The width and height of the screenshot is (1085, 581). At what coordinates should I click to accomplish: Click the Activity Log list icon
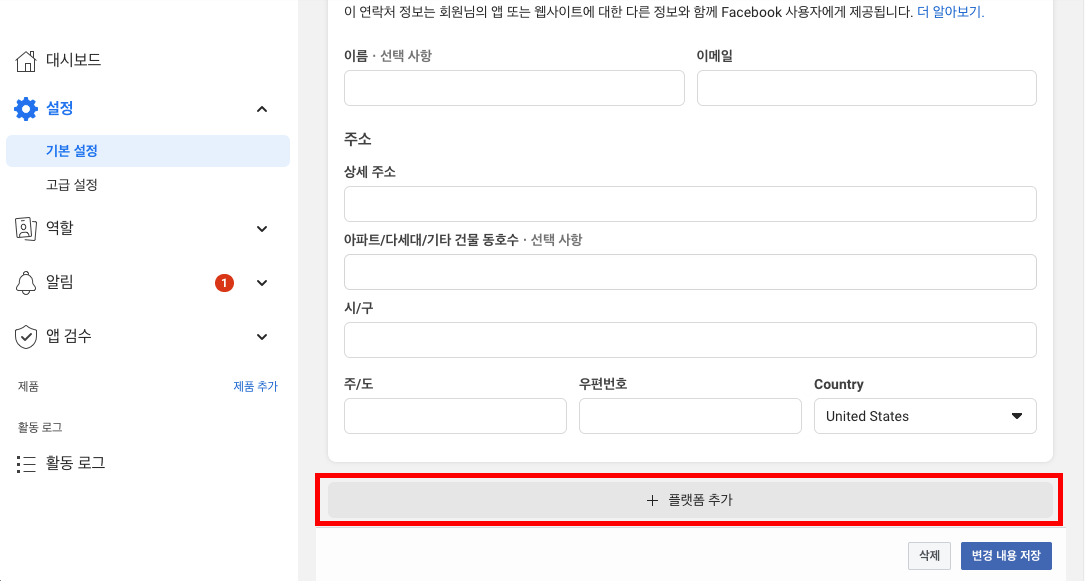click(x=26, y=464)
